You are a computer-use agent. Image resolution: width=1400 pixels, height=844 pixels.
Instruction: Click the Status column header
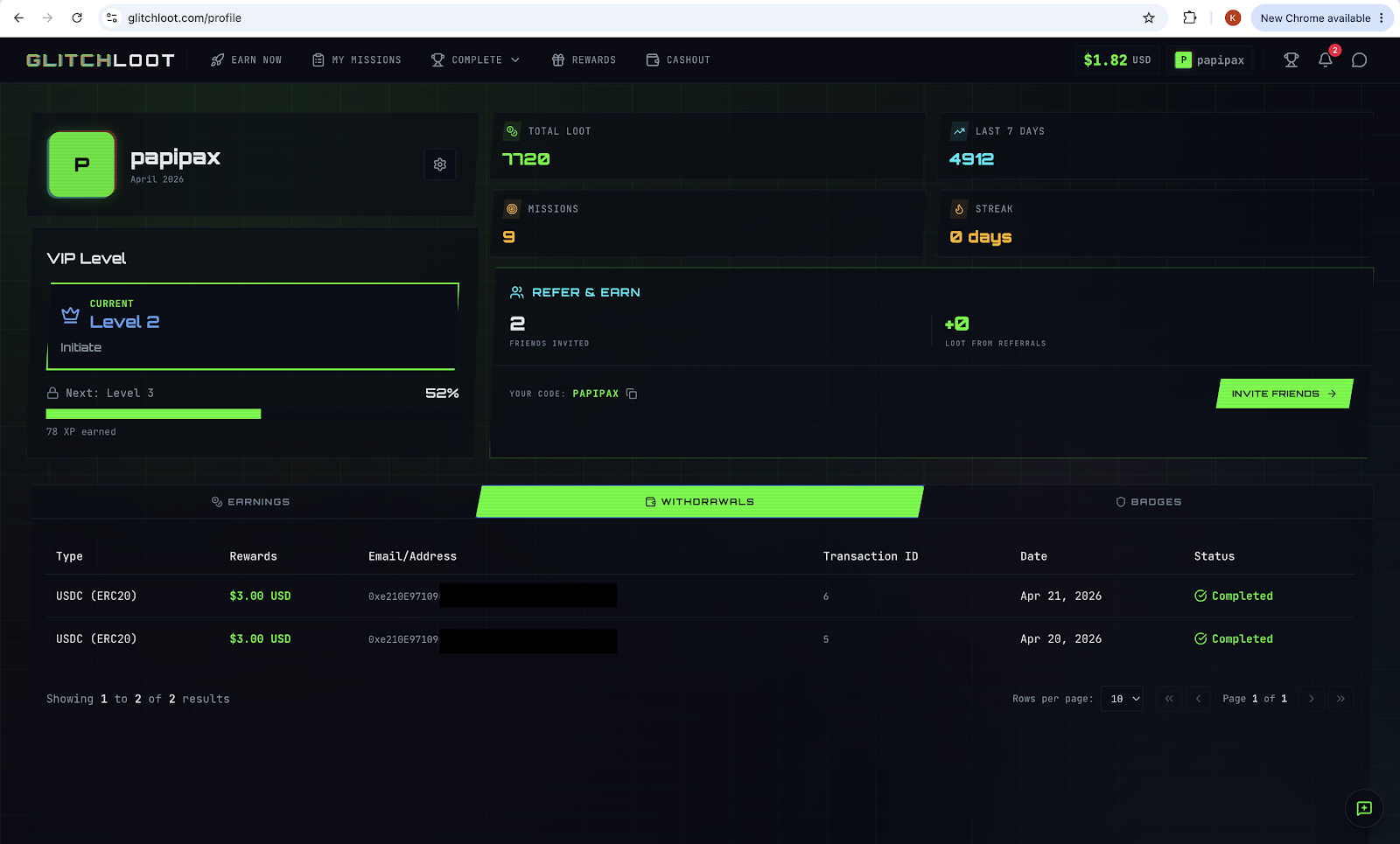coord(1214,556)
